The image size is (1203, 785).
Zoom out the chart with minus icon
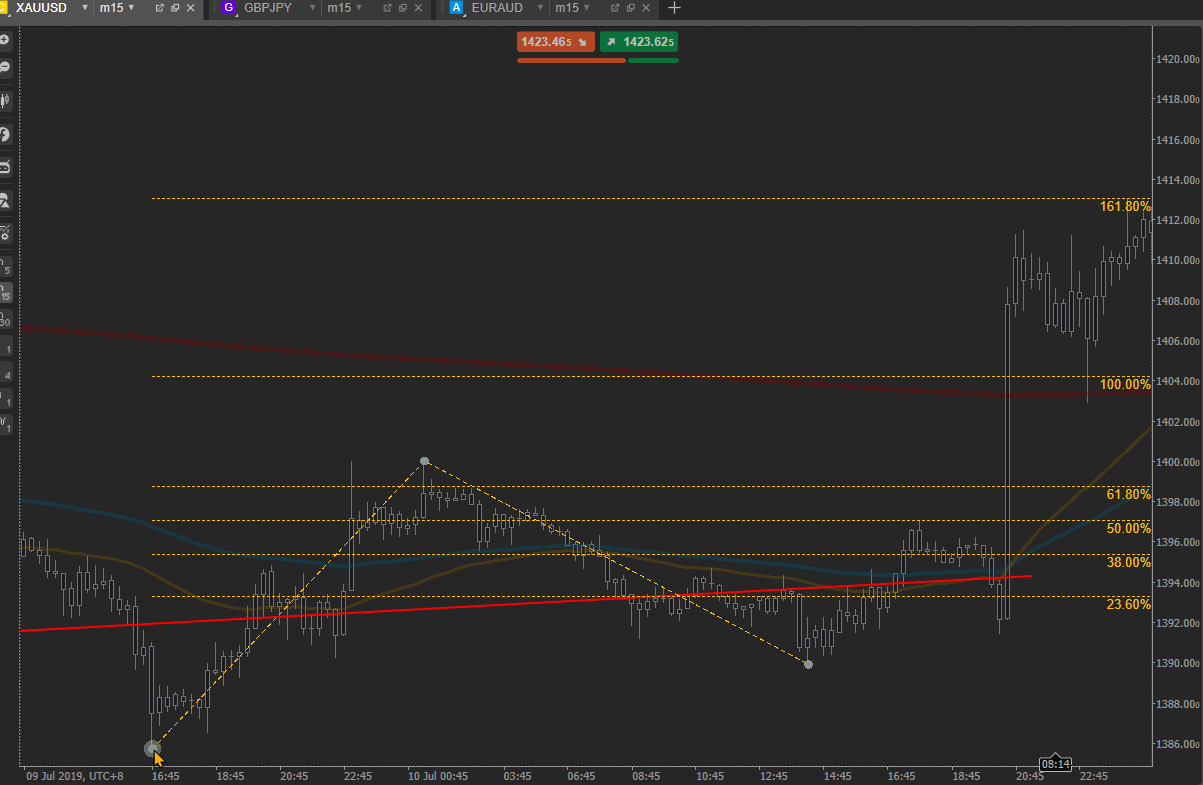[5, 66]
